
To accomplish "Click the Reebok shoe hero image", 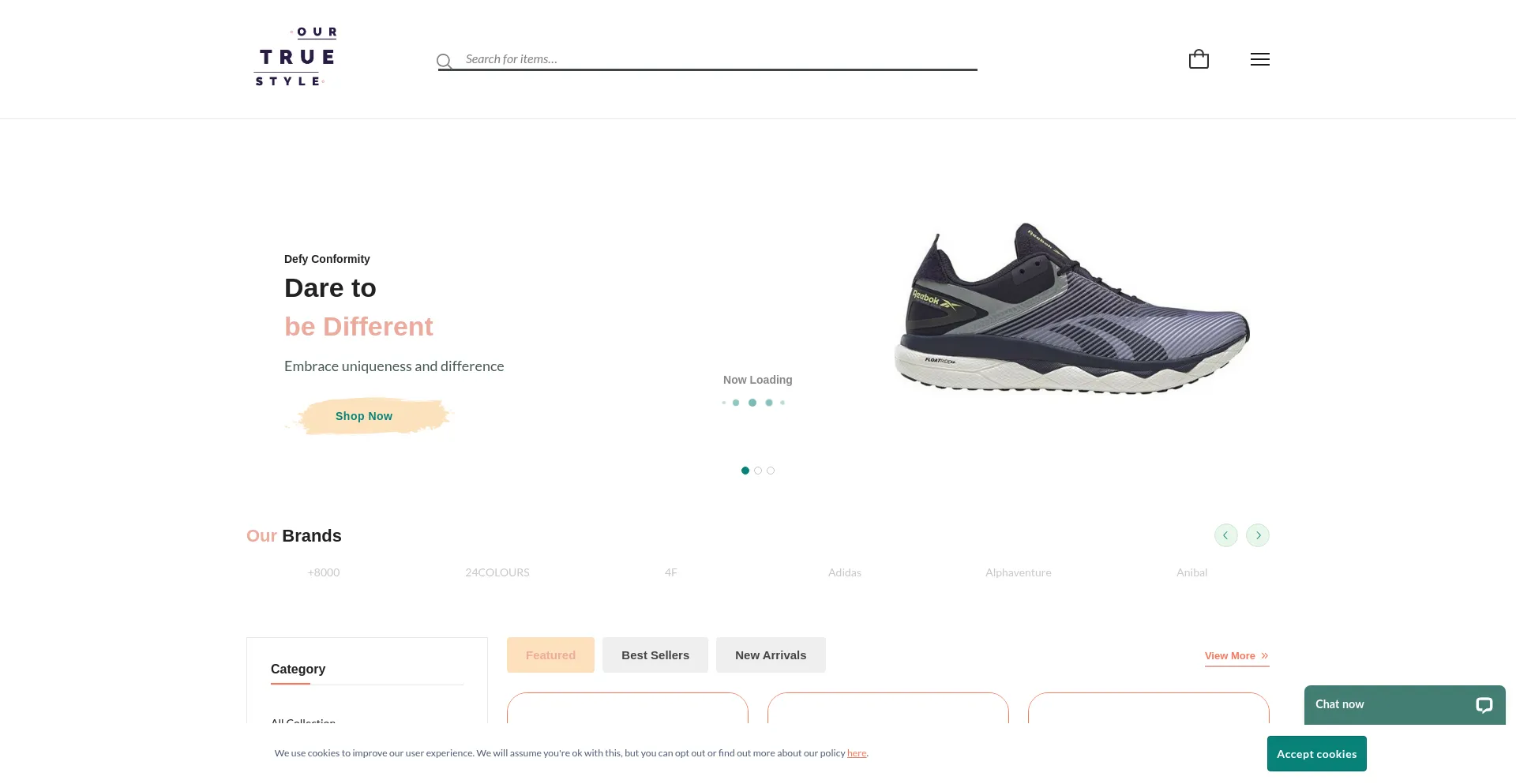I will click(x=1071, y=308).
